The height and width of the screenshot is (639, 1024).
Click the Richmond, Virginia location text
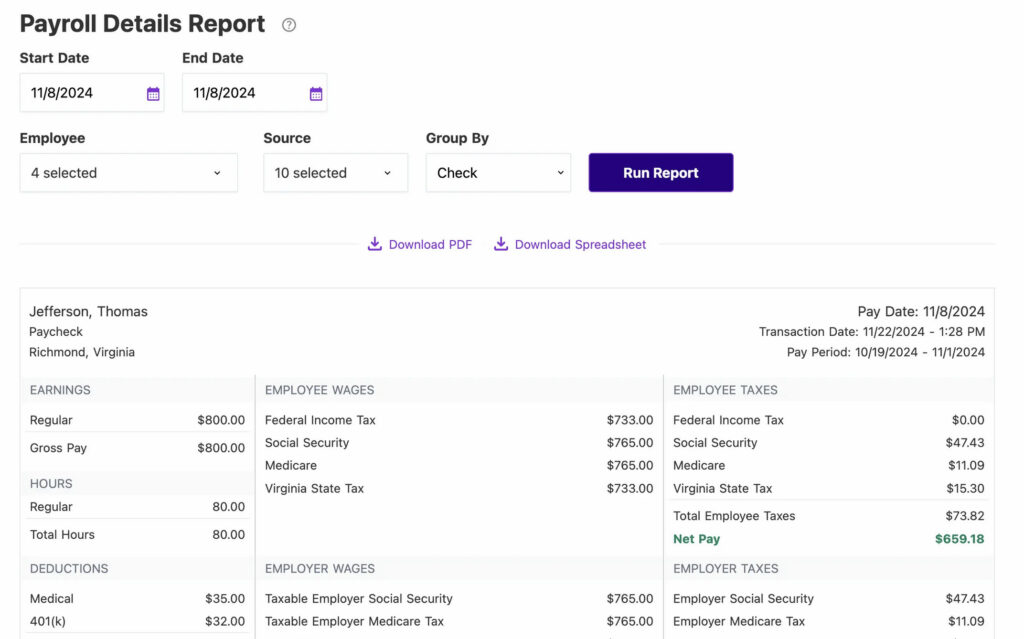click(82, 352)
